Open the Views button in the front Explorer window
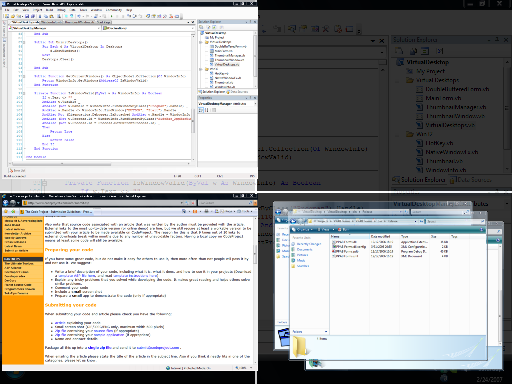 [x=325, y=230]
